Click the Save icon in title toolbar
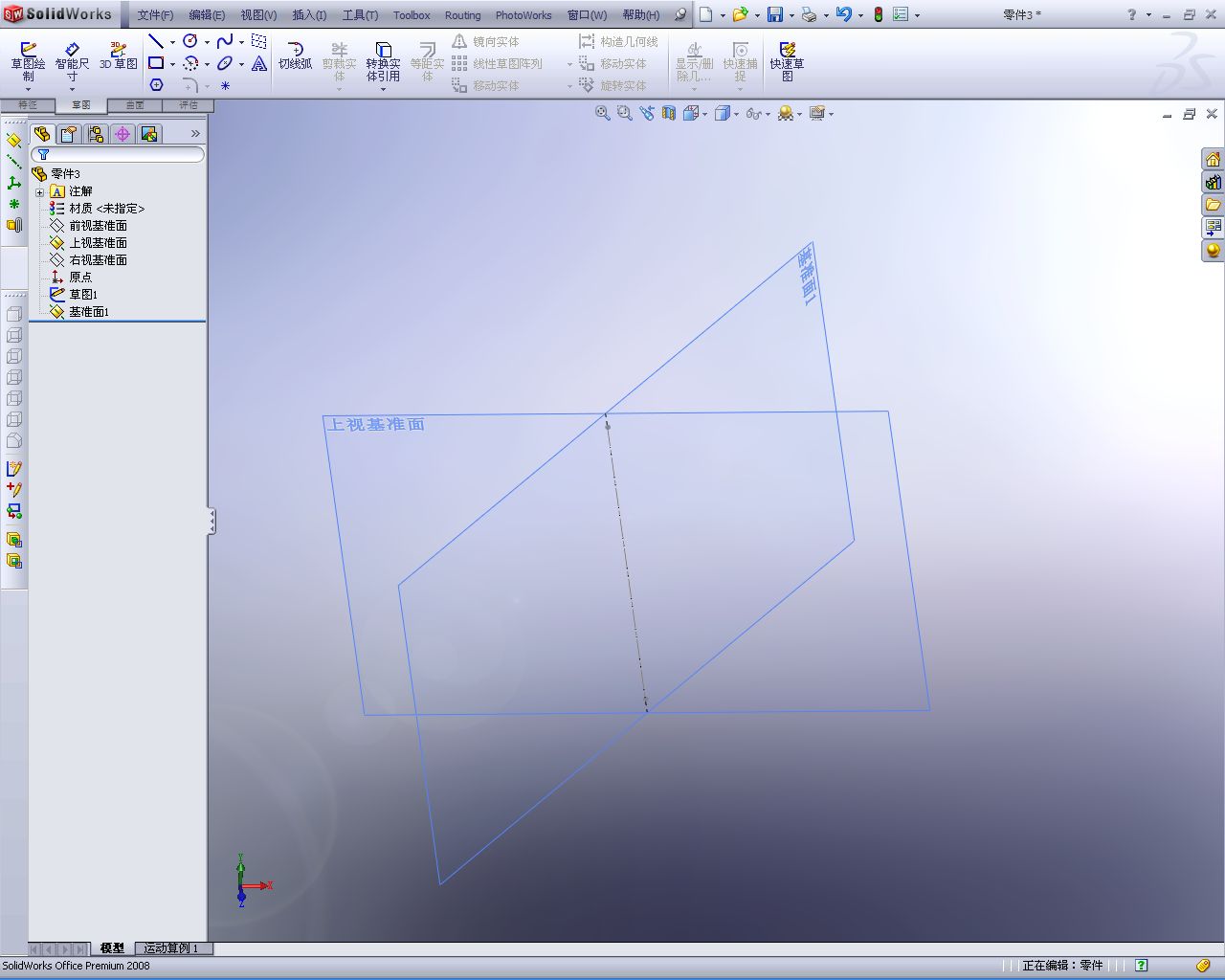The image size is (1225, 980). (775, 14)
